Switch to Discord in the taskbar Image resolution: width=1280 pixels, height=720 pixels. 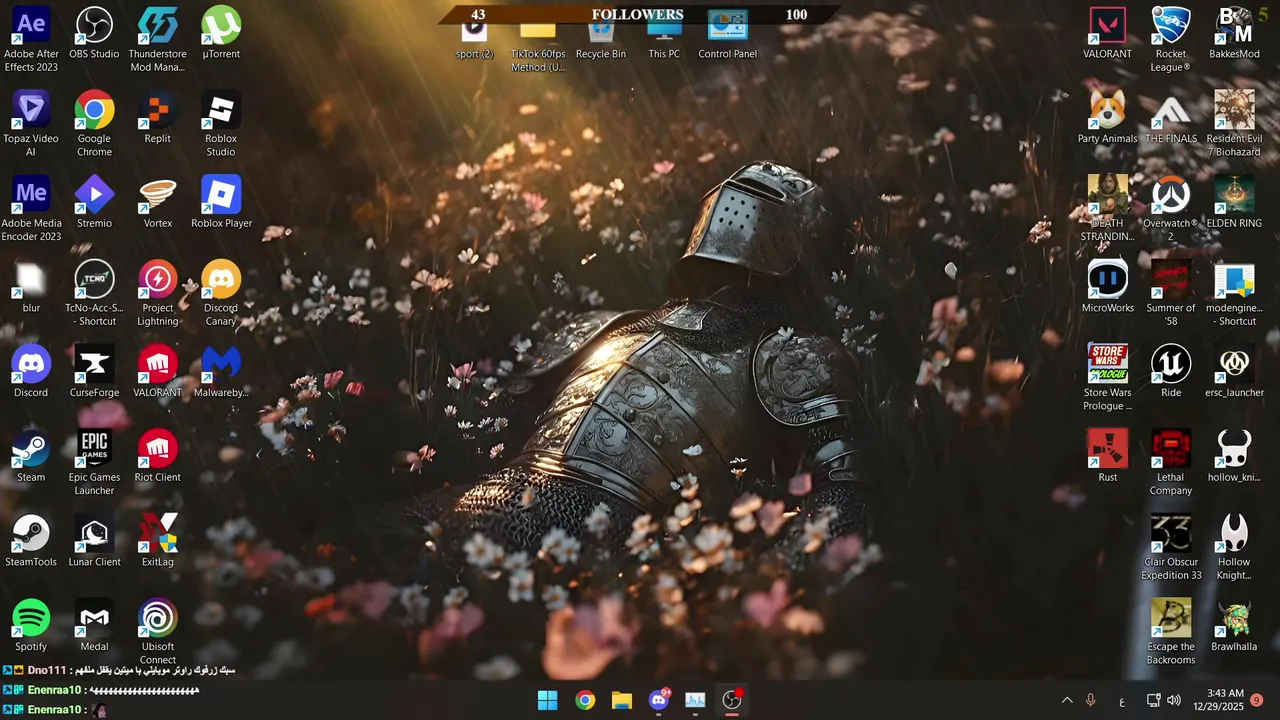click(x=659, y=700)
